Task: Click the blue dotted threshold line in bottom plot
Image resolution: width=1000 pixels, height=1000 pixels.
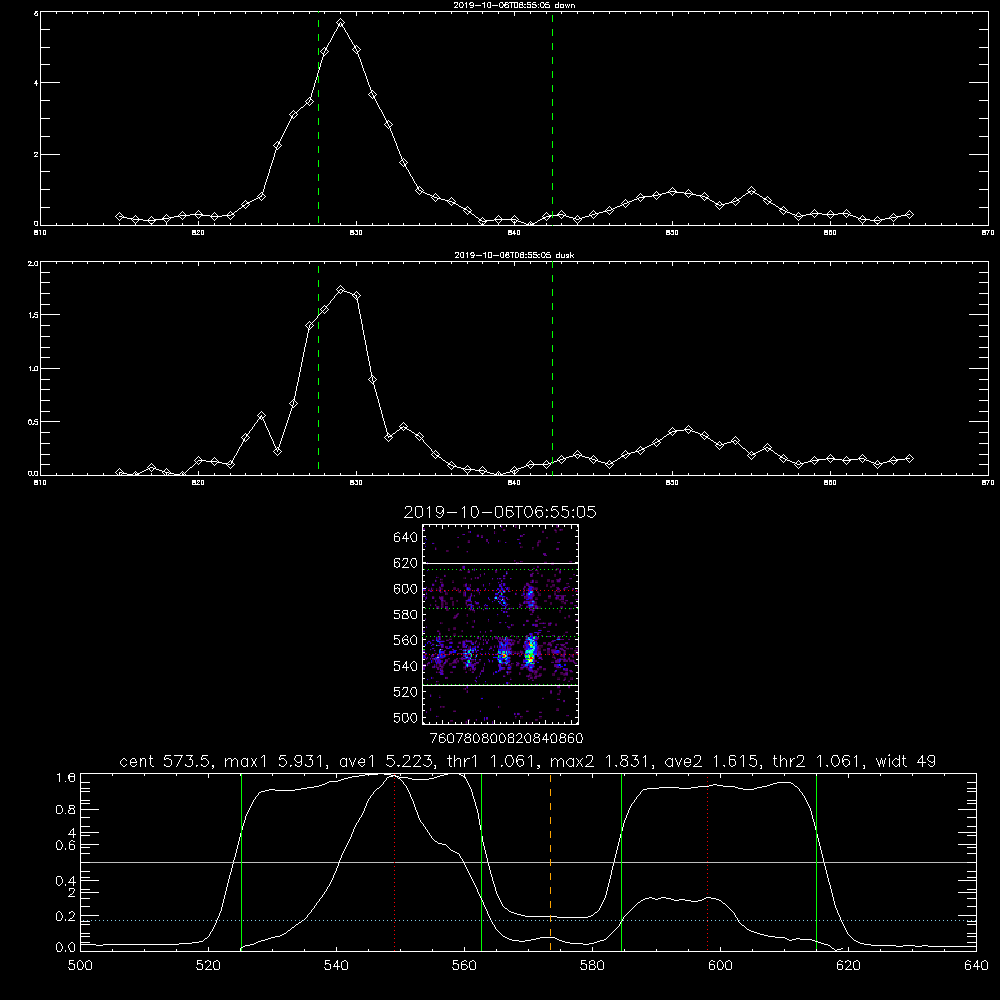Action: point(528,920)
